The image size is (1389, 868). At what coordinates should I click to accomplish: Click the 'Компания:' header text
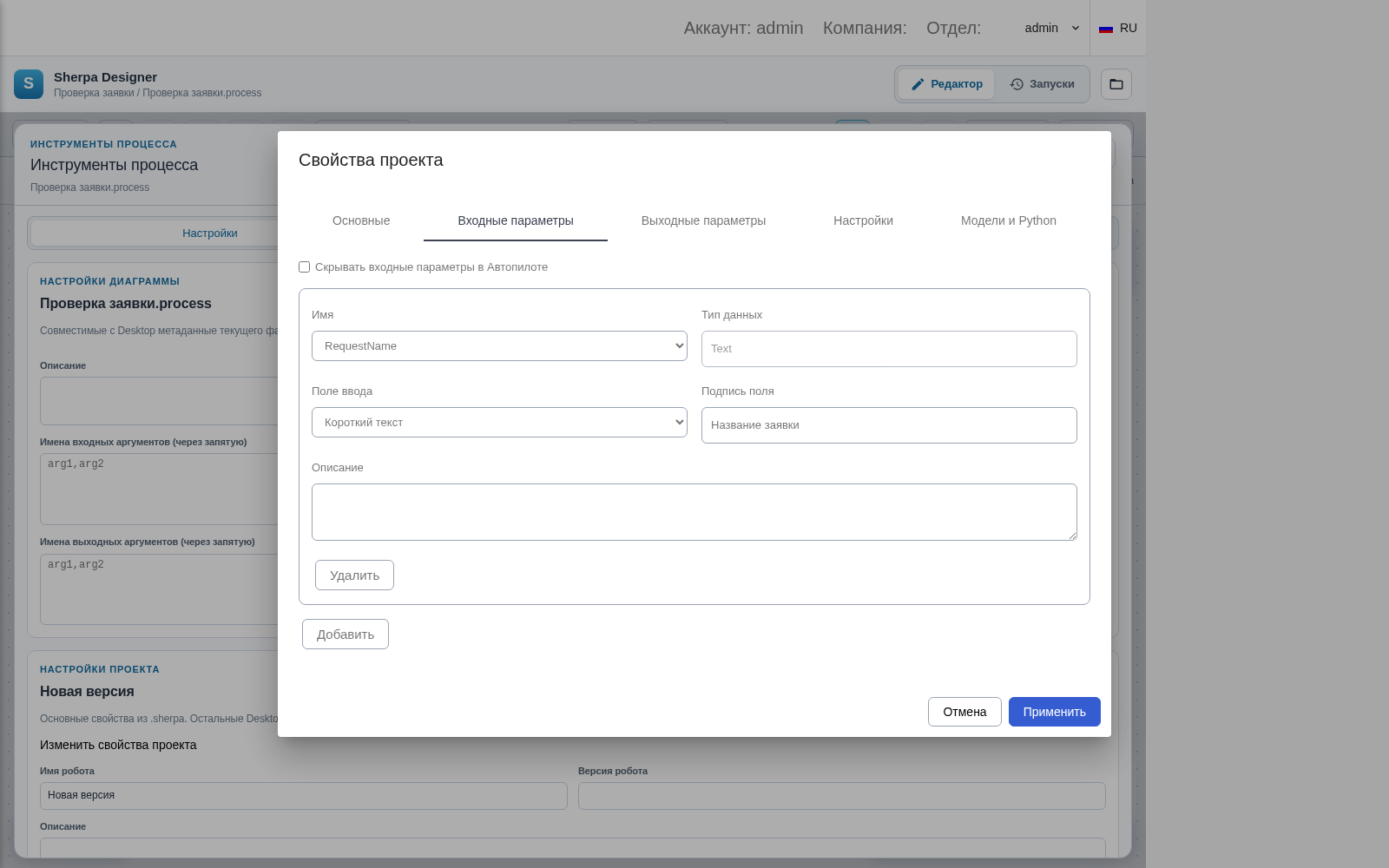pyautogui.click(x=865, y=28)
